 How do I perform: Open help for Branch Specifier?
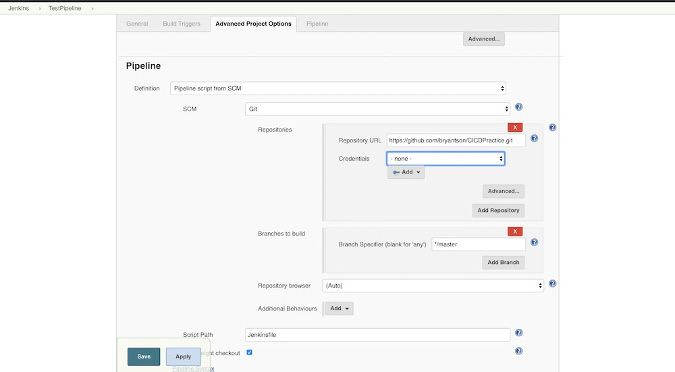pos(534,242)
